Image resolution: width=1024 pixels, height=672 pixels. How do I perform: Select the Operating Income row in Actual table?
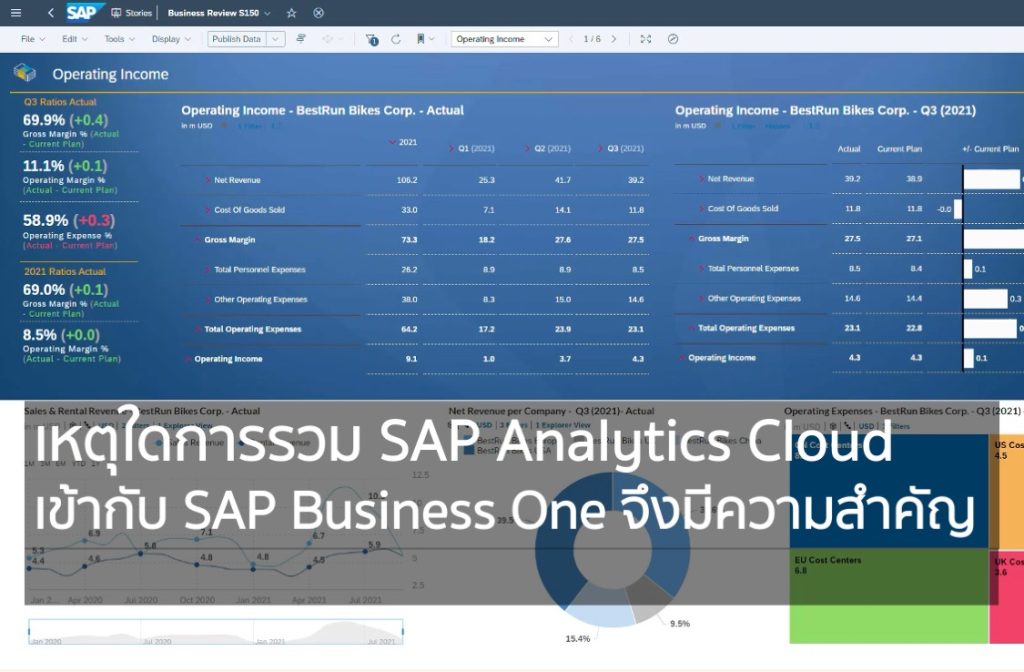point(228,359)
